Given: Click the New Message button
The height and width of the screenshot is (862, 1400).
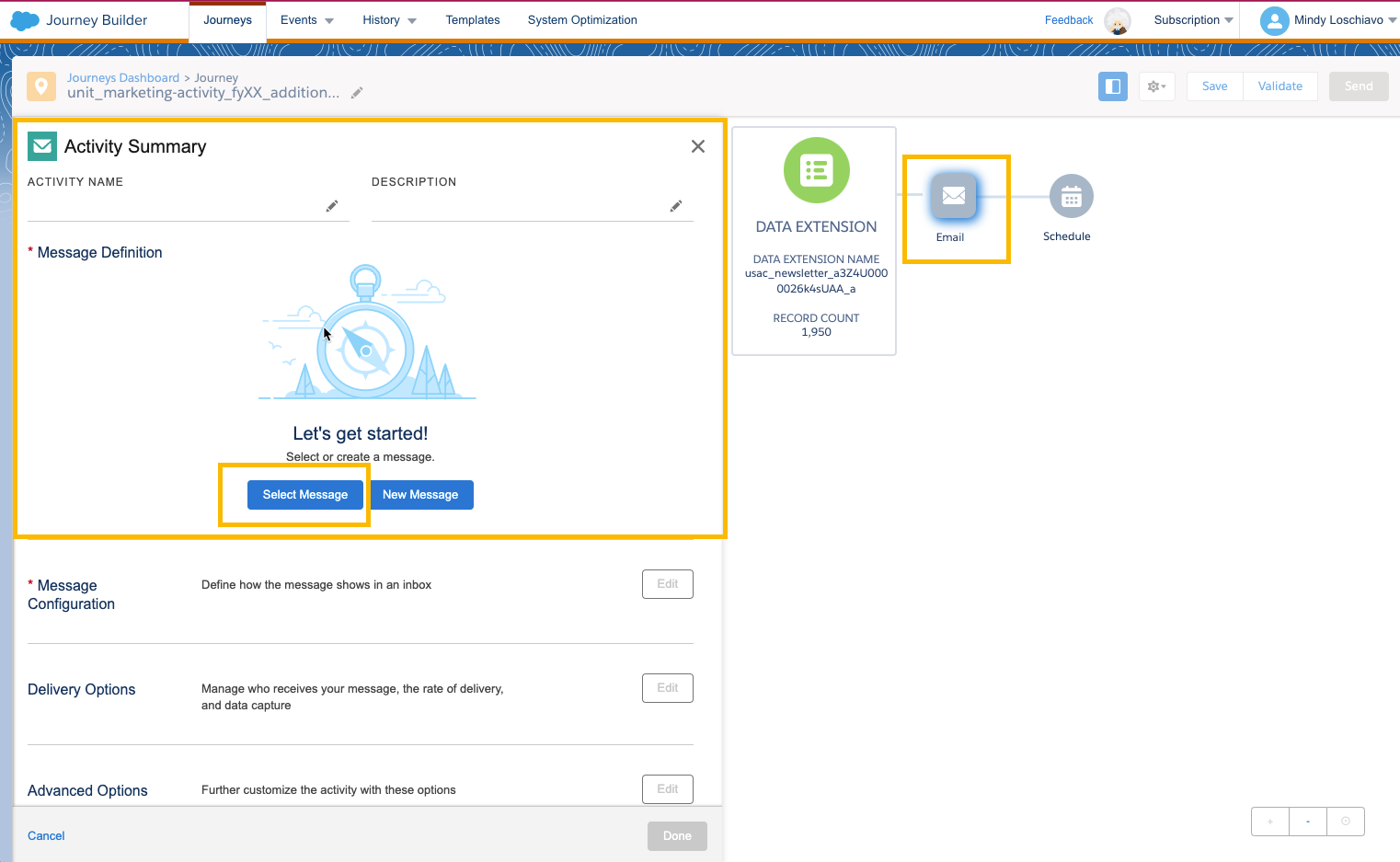Looking at the screenshot, I should coord(420,495).
